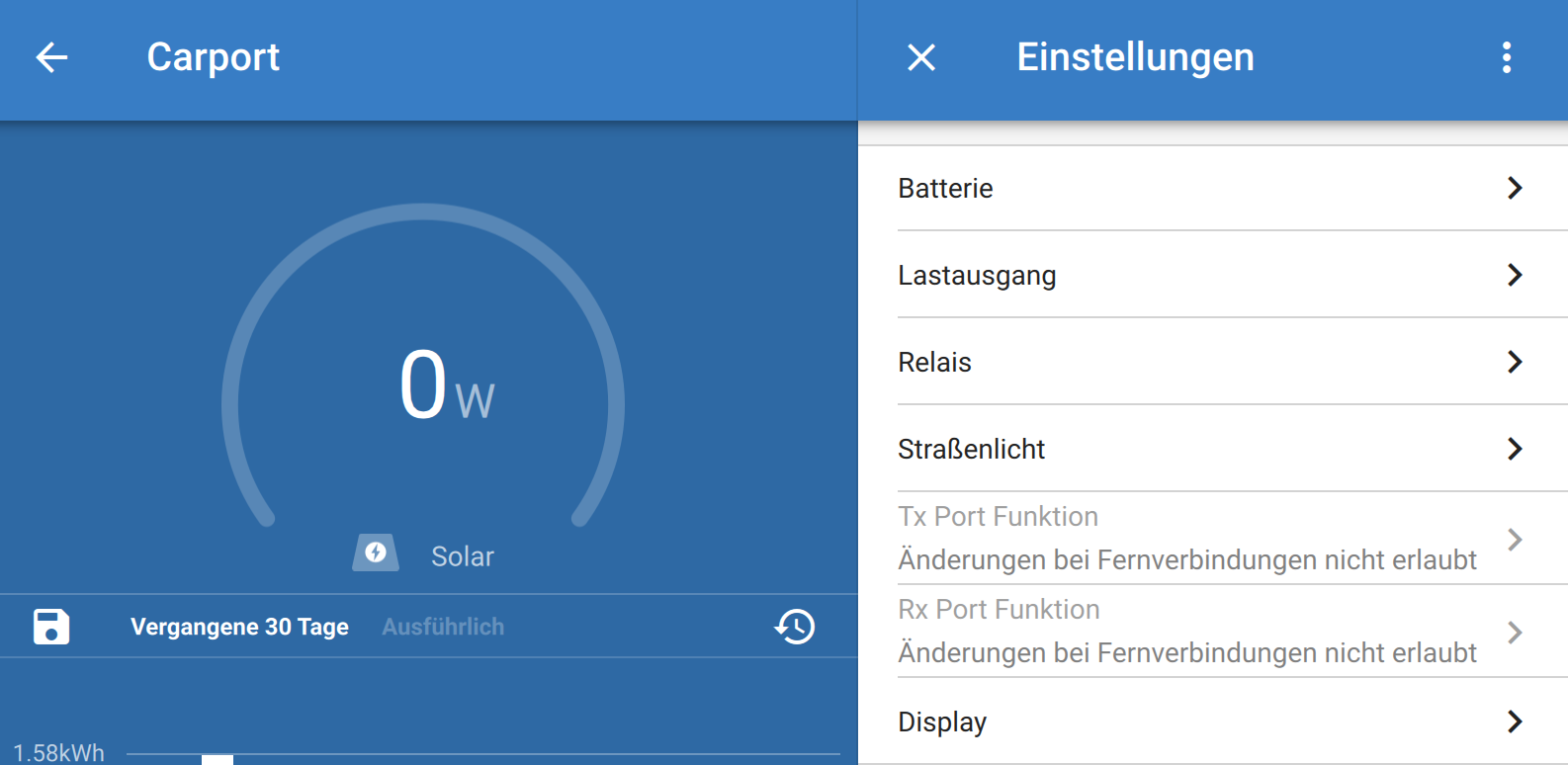Click the save disk icon
Screen dimensions: 1568x765
coord(51,627)
